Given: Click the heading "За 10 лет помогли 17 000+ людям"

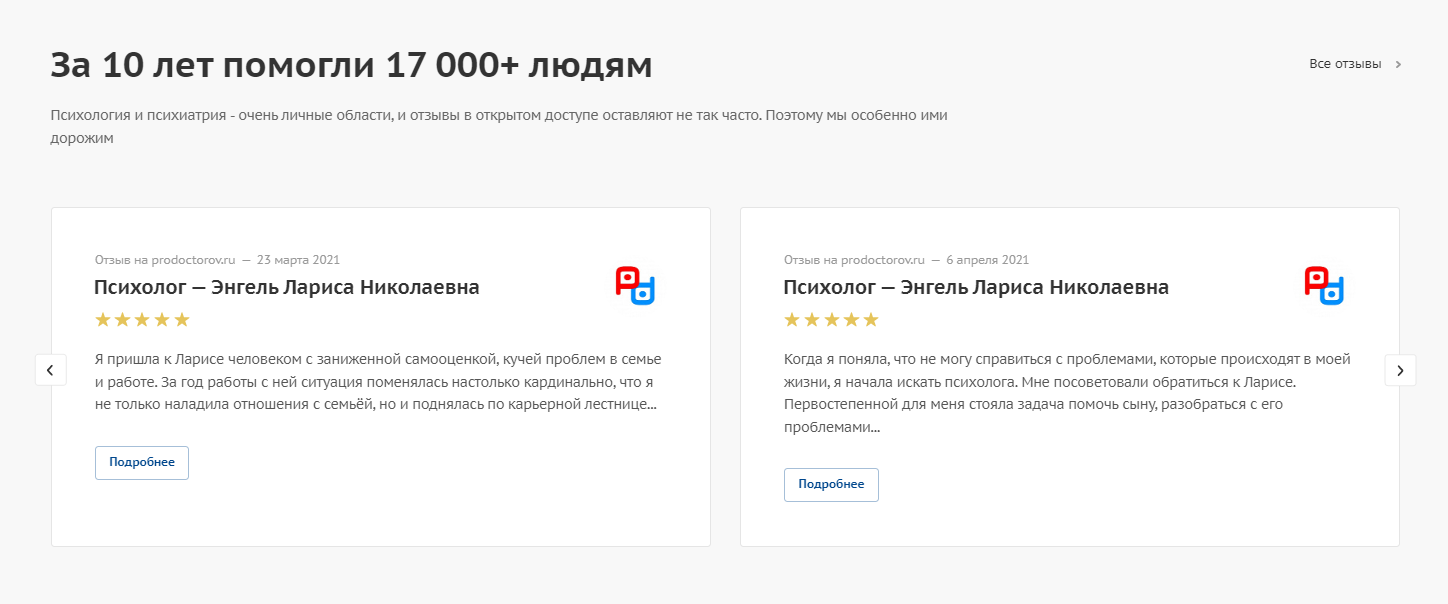Looking at the screenshot, I should click(x=351, y=66).
